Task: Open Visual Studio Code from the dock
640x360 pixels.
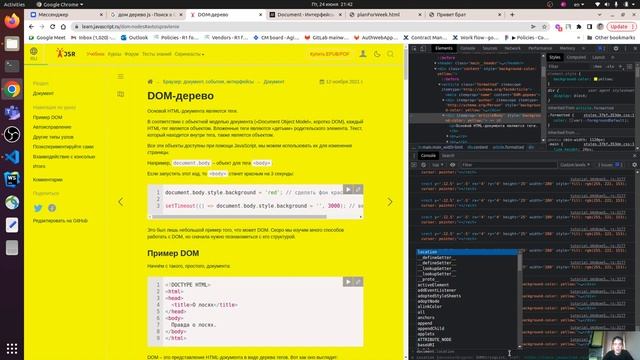Action: (12, 157)
